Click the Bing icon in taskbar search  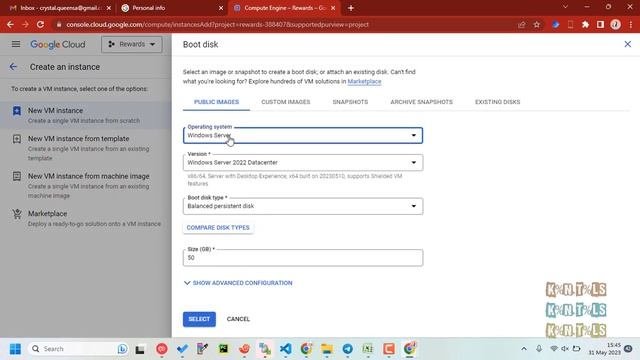tap(122, 349)
